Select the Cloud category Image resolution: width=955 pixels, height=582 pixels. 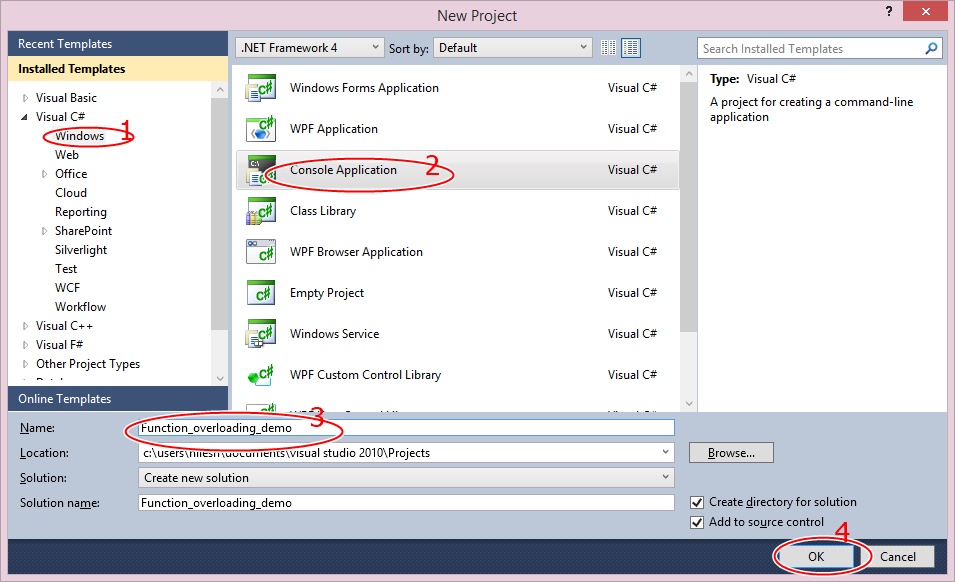click(71, 193)
